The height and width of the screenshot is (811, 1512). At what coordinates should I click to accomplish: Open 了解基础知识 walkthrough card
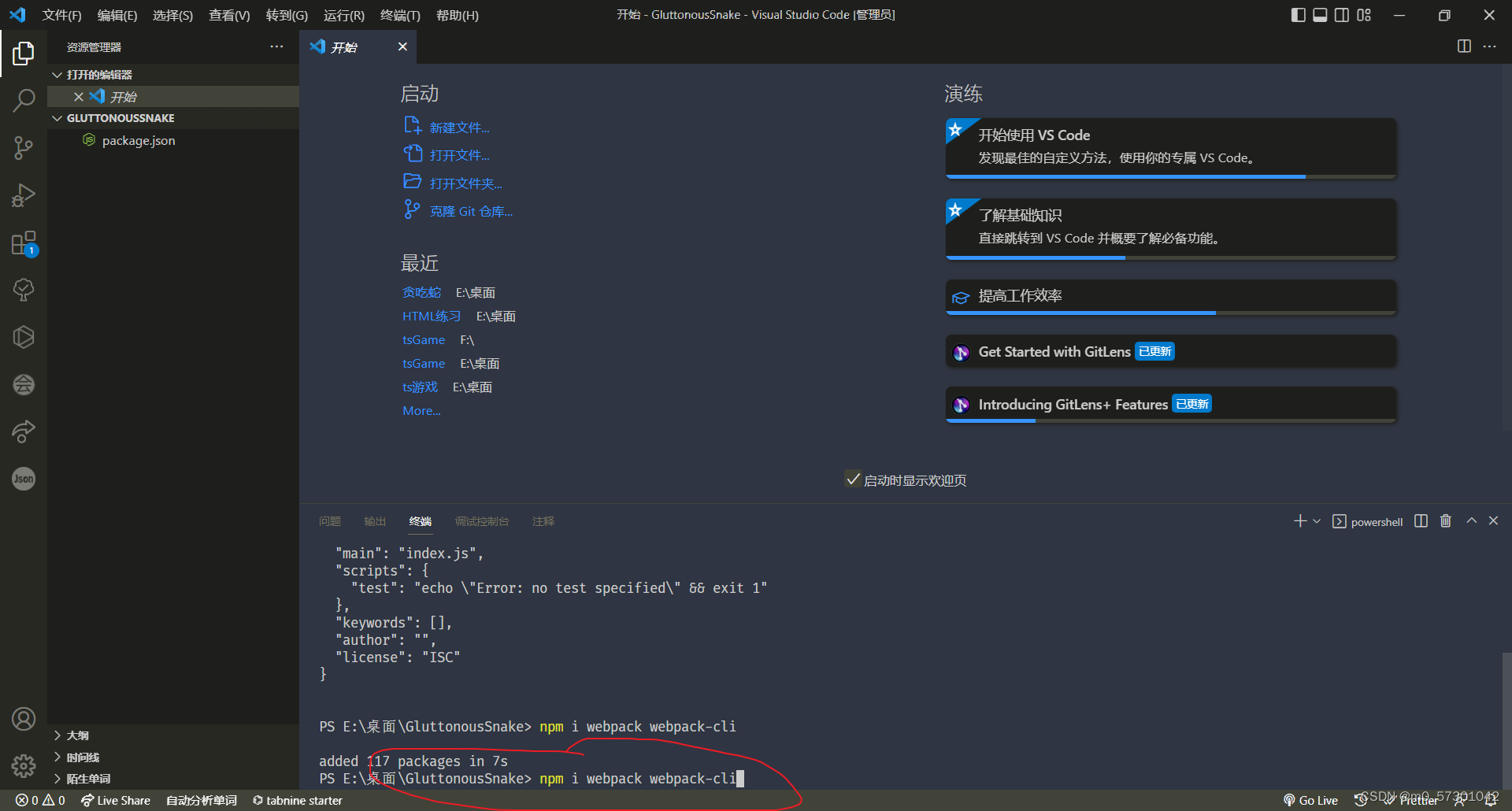click(x=1170, y=228)
